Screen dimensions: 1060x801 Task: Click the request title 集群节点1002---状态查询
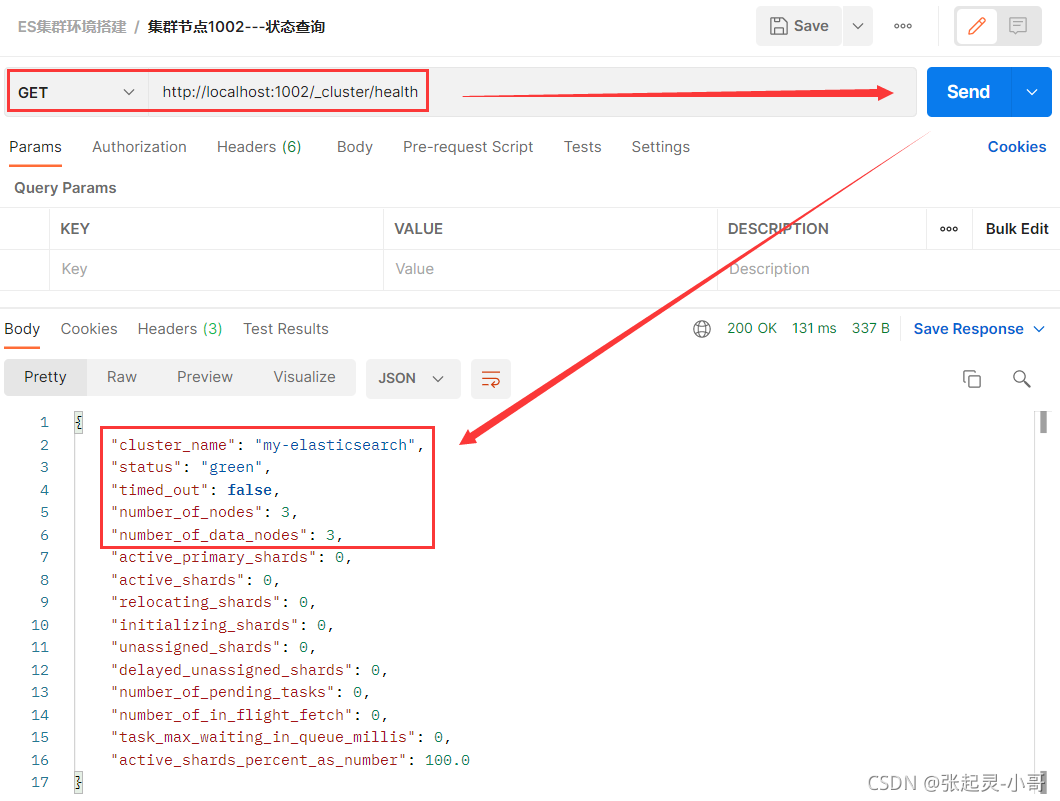coord(236,27)
